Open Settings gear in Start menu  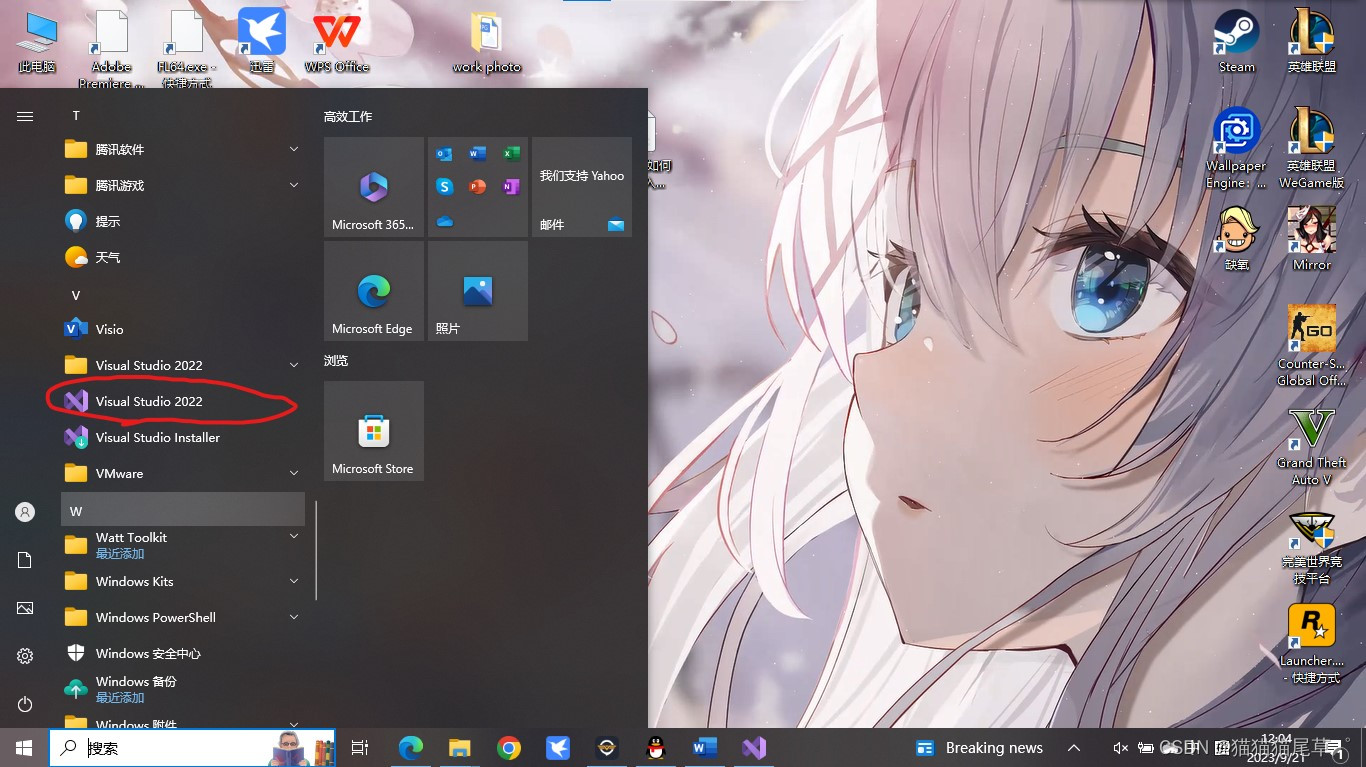tap(25, 656)
